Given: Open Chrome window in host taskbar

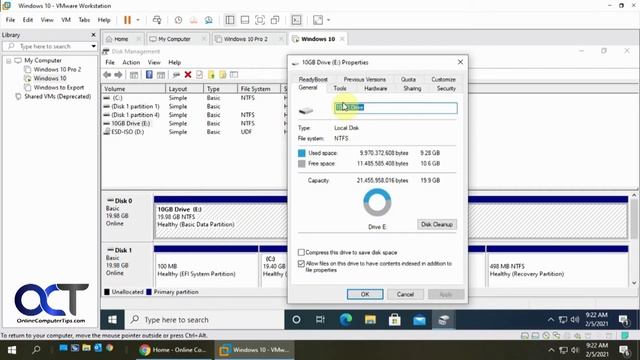Looking at the screenshot, I should [173, 350].
